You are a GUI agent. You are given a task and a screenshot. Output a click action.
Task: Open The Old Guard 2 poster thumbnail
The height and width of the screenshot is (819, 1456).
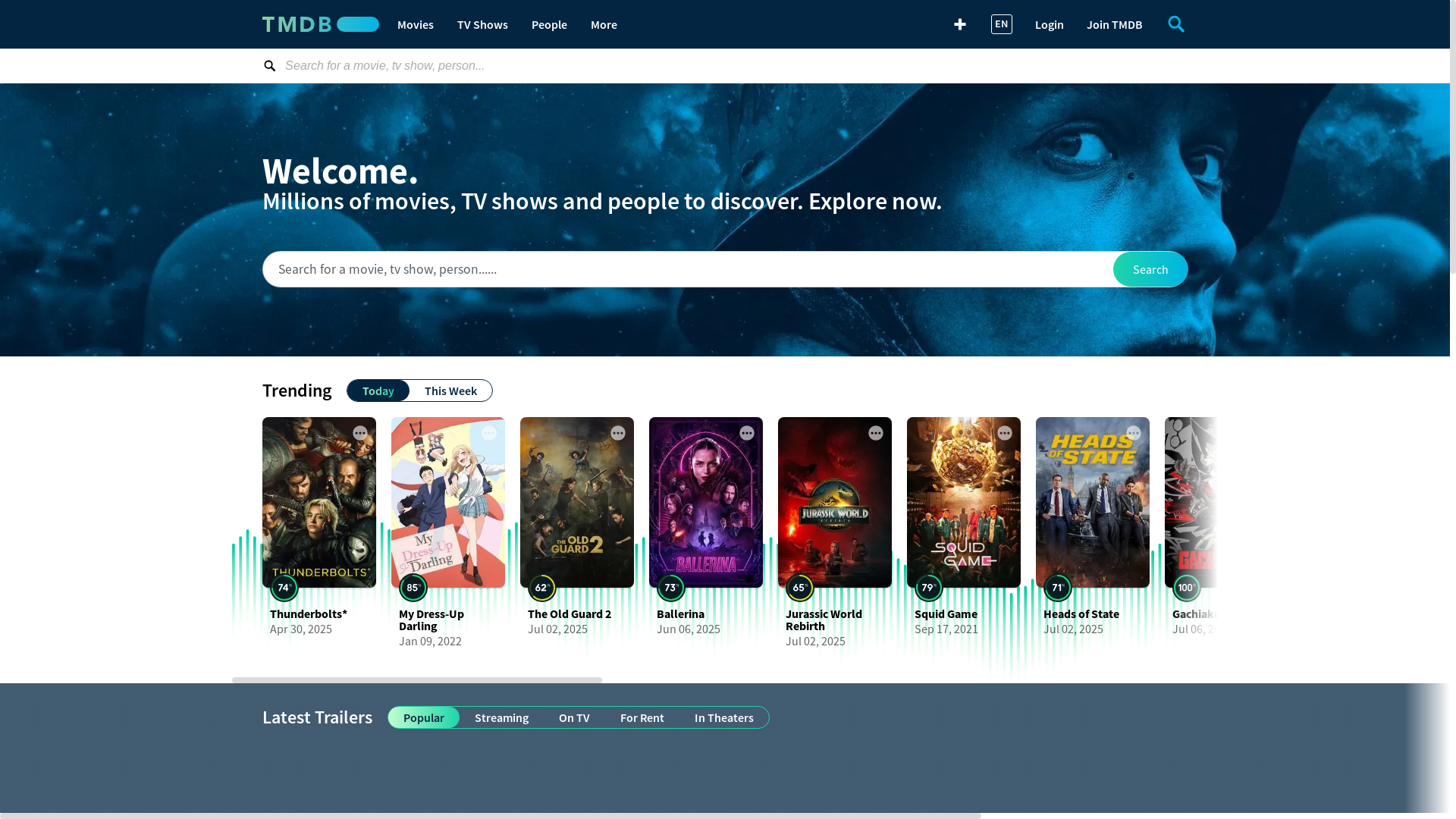click(x=577, y=502)
